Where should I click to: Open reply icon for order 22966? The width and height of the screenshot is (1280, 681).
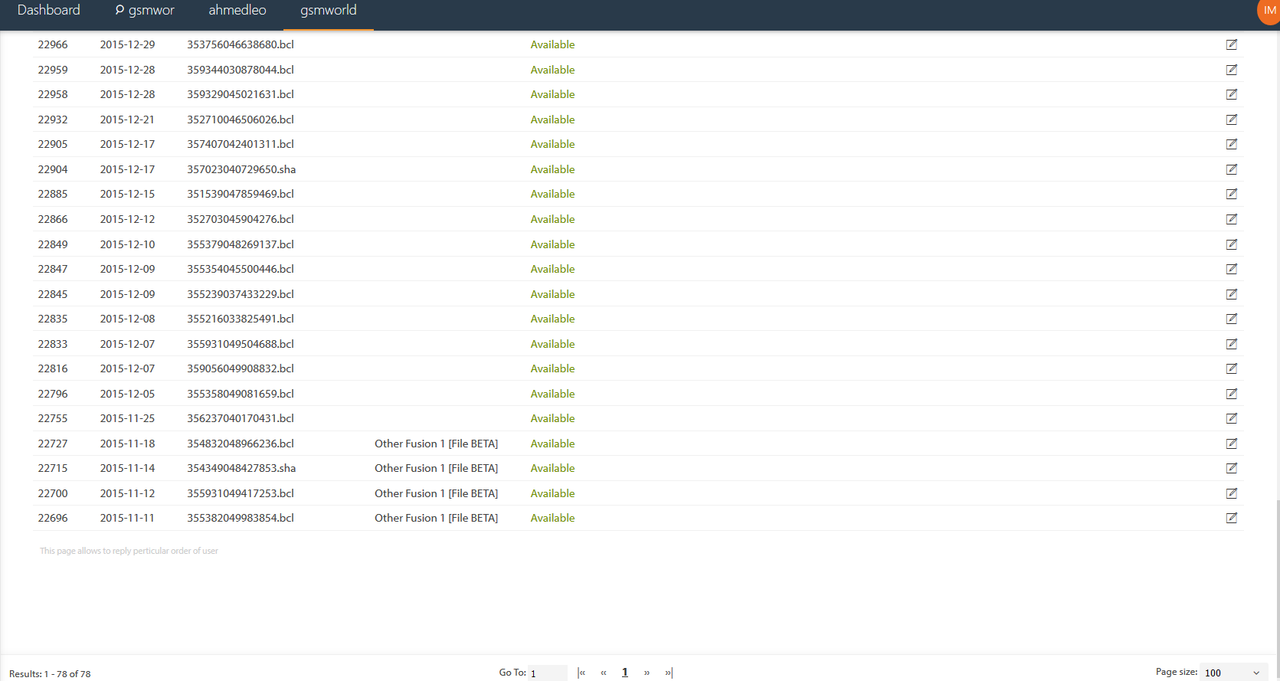click(x=1231, y=45)
